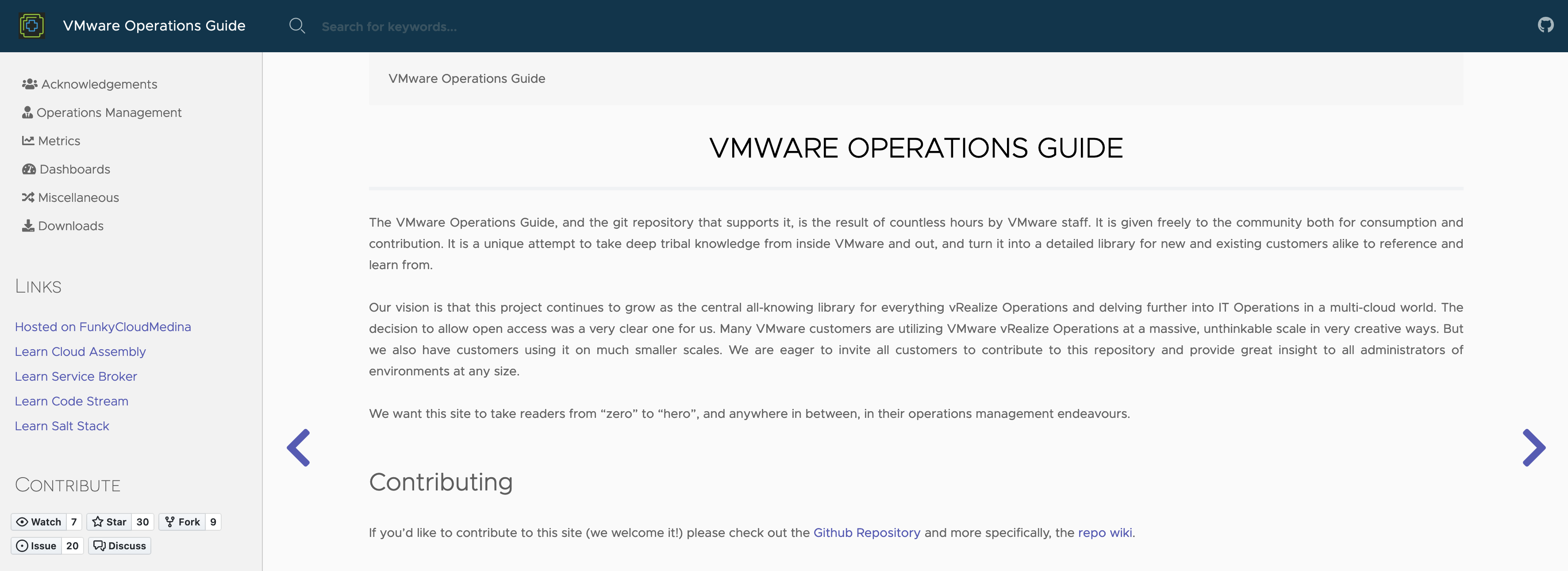Follow the Github Repository link
Image resolution: width=1568 pixels, height=571 pixels.
866,532
